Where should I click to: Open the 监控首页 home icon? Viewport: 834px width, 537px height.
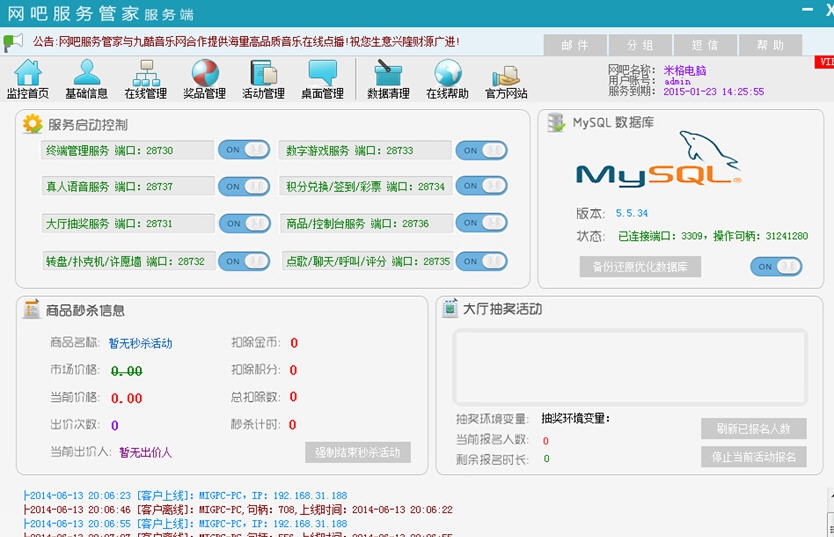pos(28,79)
